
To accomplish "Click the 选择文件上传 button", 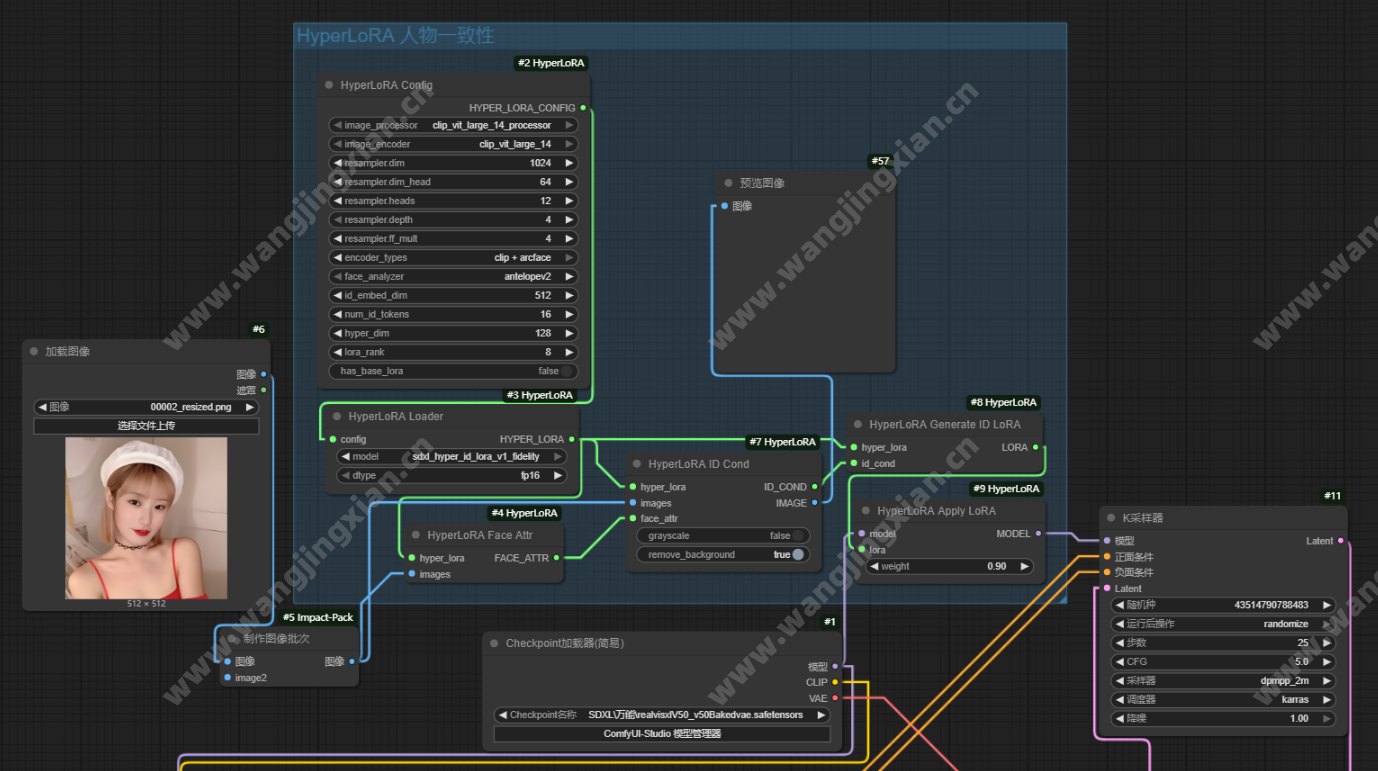I will [x=146, y=426].
